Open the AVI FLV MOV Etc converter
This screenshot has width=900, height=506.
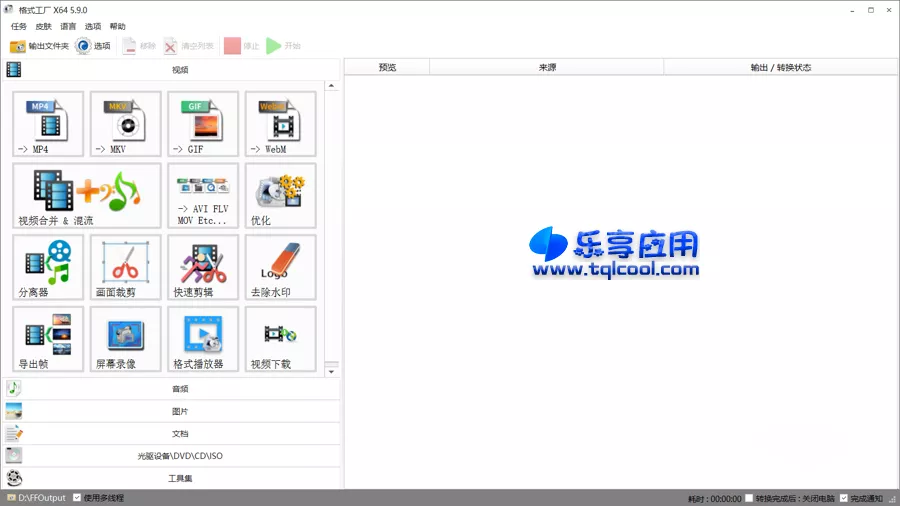coord(203,196)
